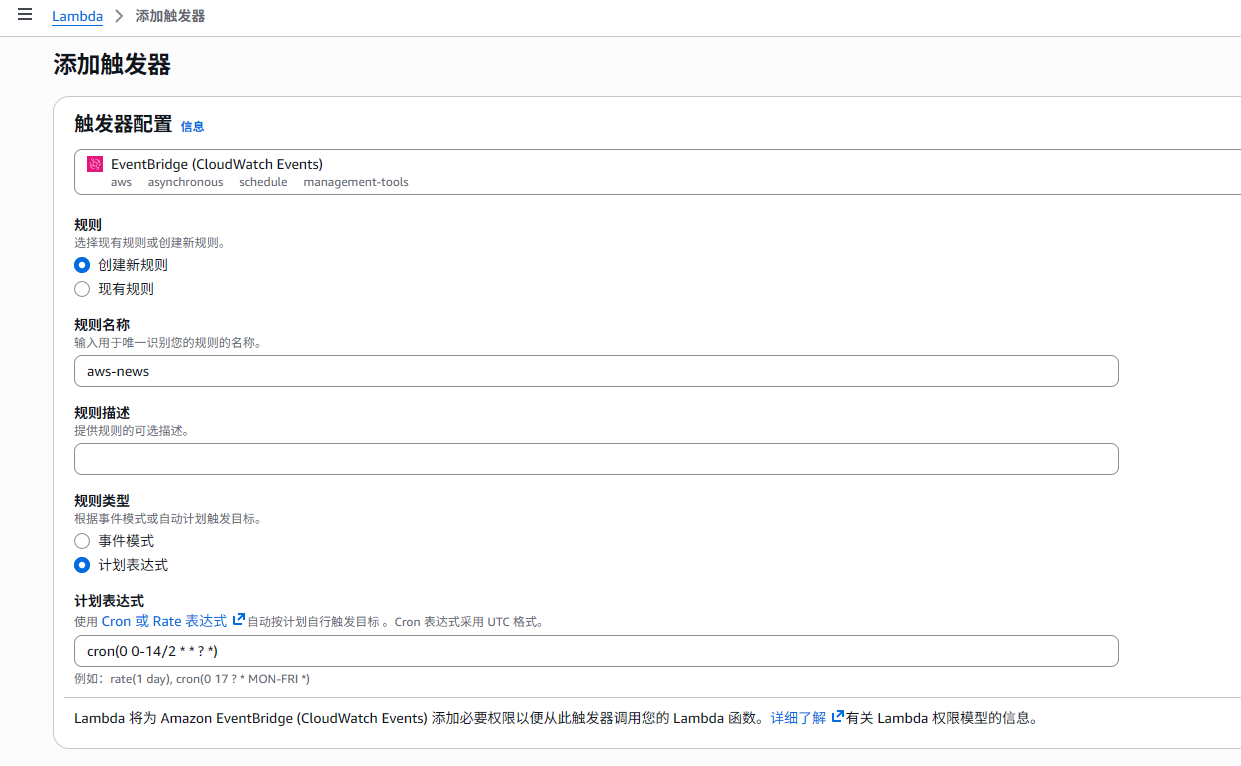Select the 现有规则 radio option
This screenshot has width=1241, height=766.
(x=82, y=289)
